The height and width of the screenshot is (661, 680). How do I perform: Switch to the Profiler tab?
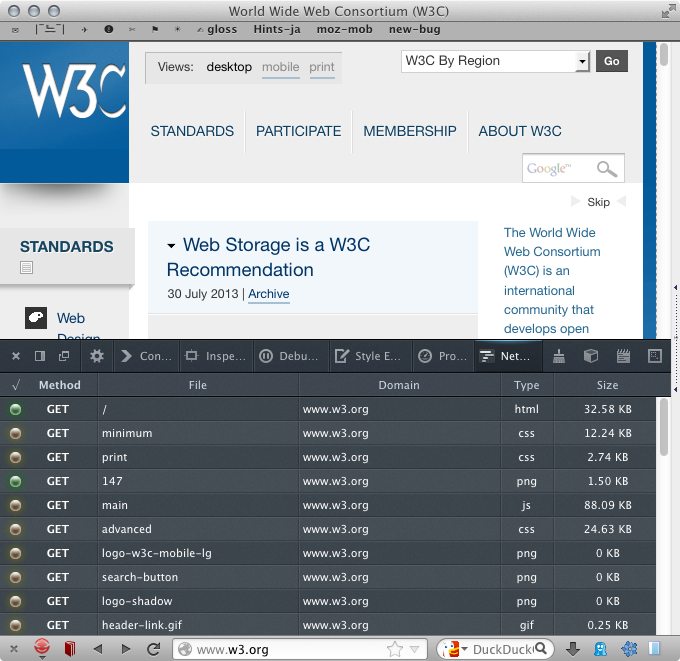(x=443, y=356)
